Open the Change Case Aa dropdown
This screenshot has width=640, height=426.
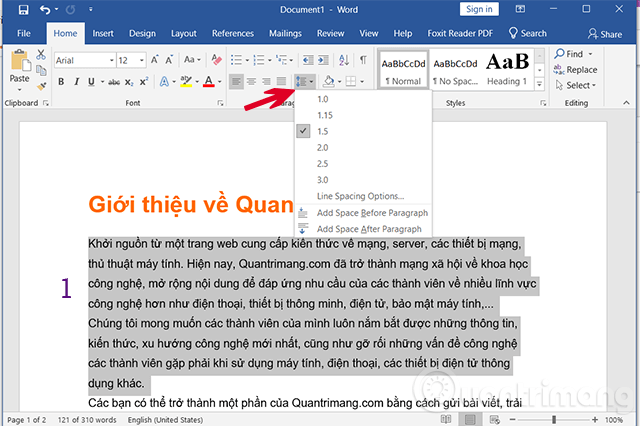[192, 60]
